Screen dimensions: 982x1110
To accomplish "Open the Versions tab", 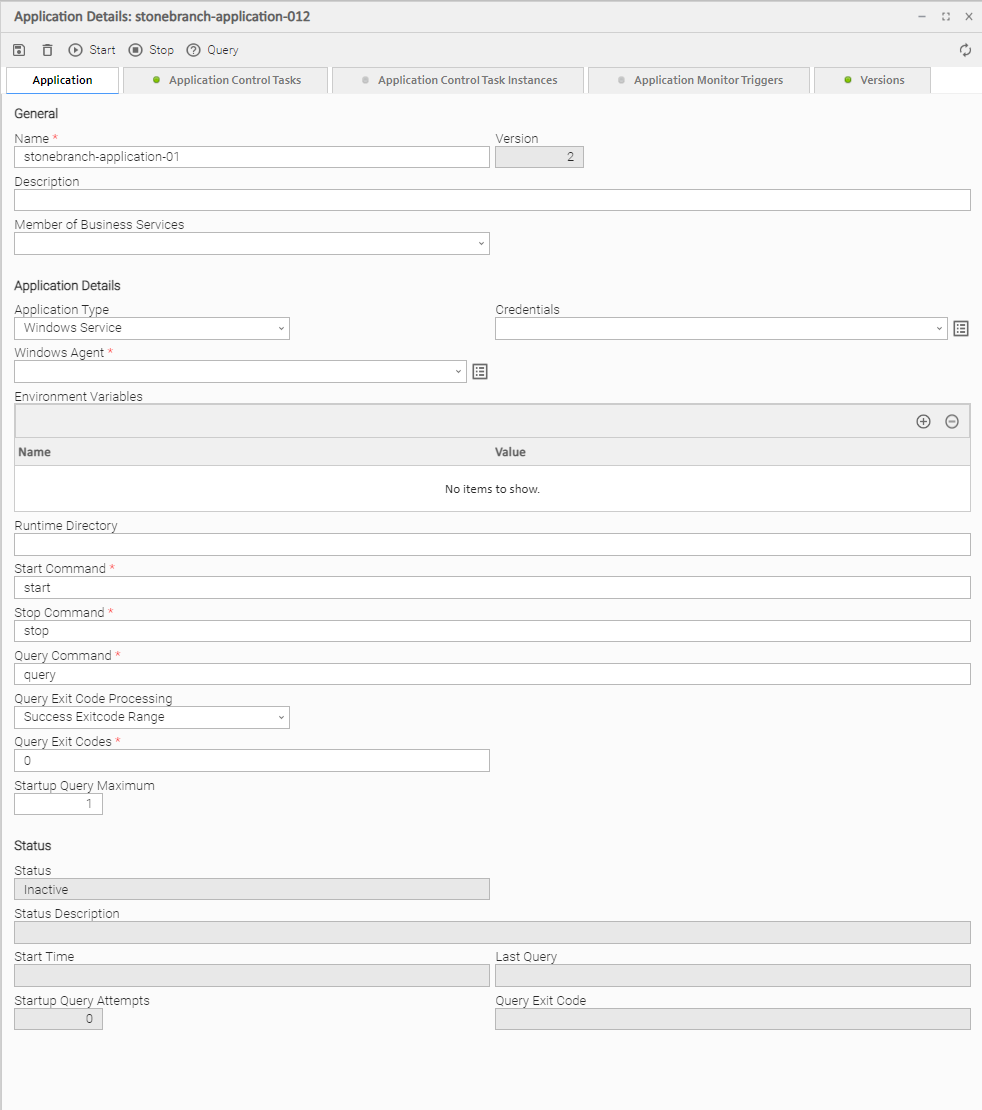I will pos(873,81).
